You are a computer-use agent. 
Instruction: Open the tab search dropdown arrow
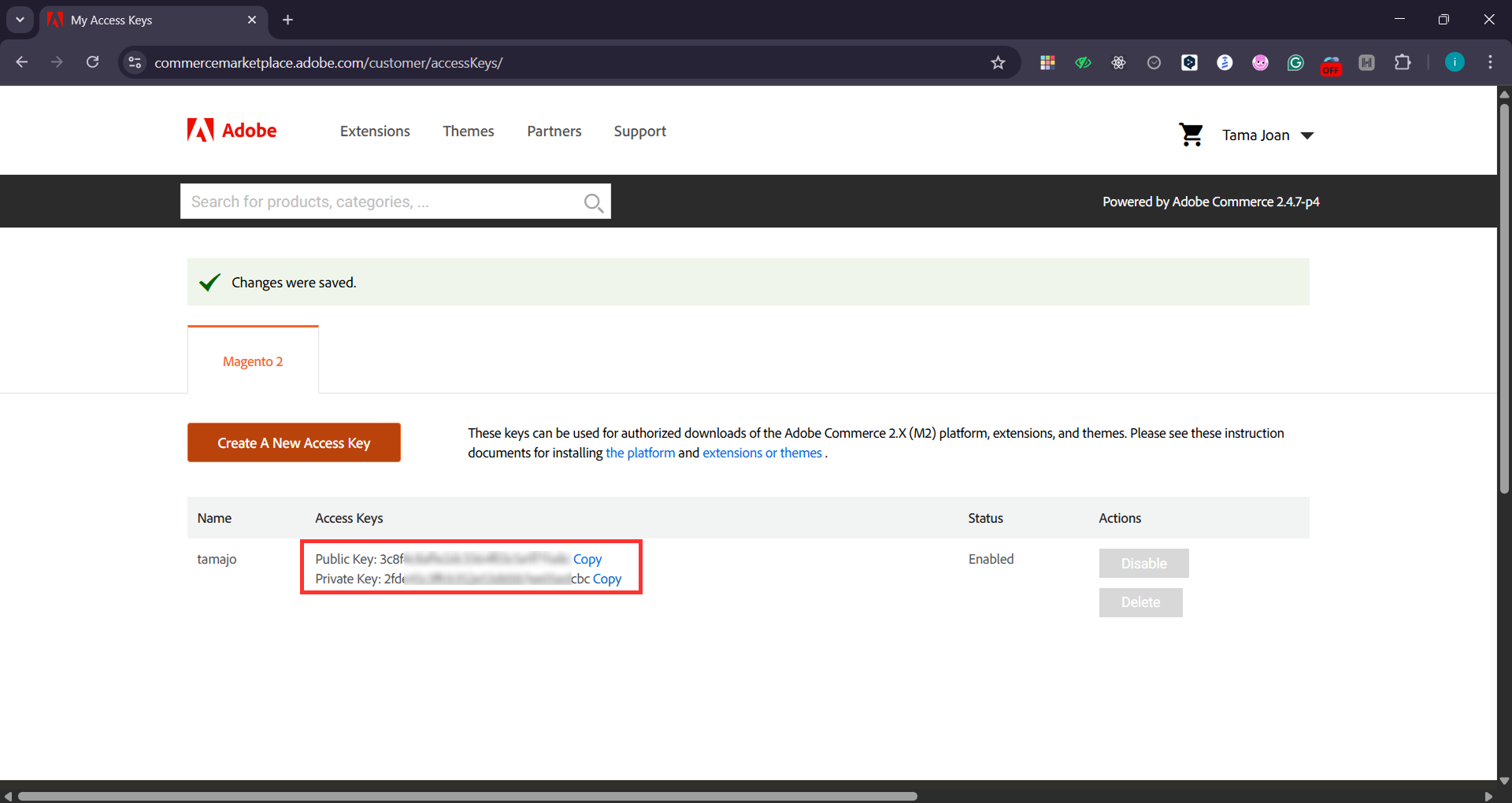click(20, 20)
